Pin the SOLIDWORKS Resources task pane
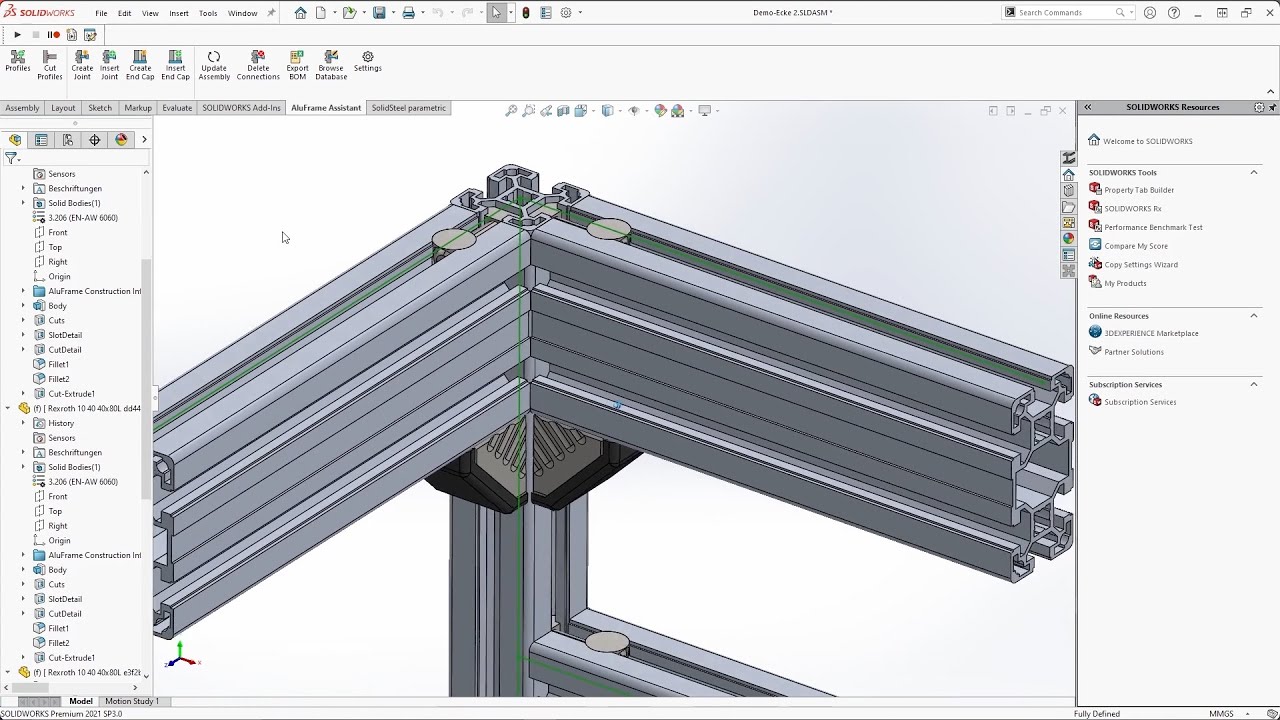Image resolution: width=1280 pixels, height=720 pixels. click(x=1272, y=107)
